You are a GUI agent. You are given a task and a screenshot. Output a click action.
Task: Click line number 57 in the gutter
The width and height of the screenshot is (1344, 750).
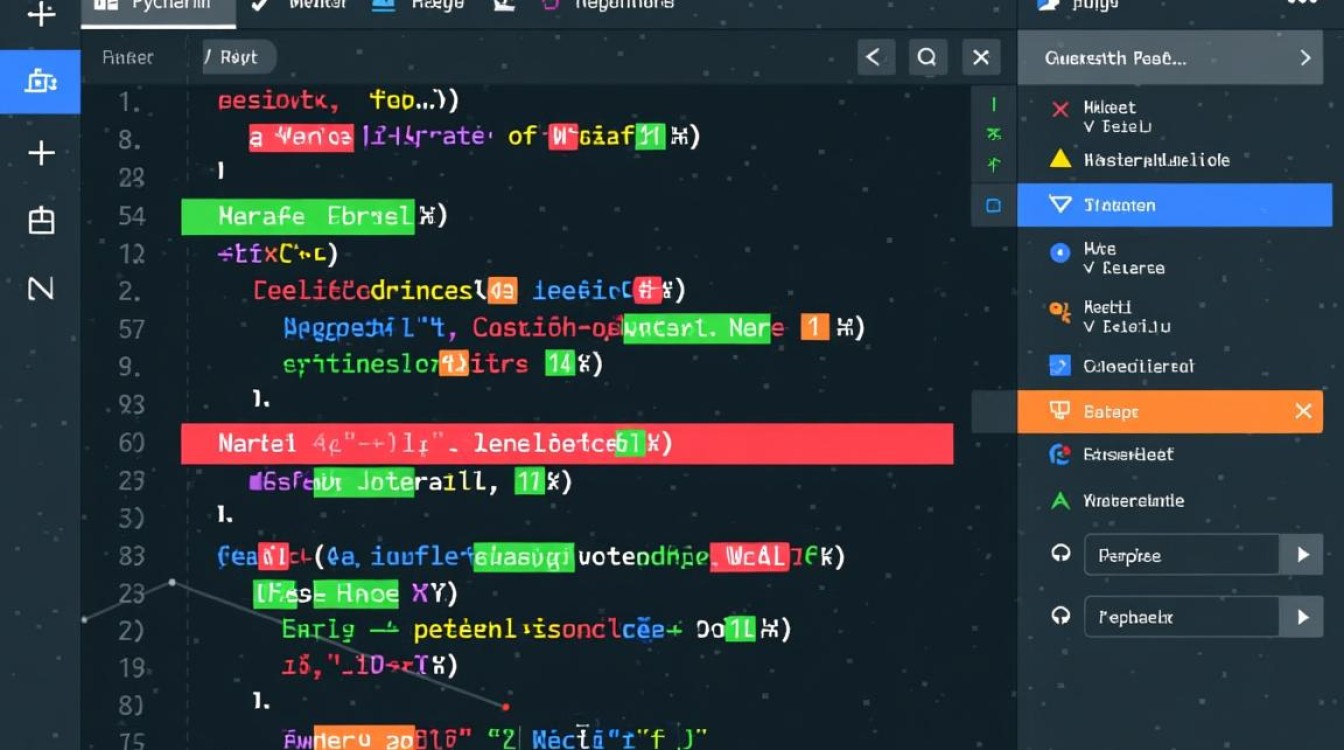coord(131,328)
